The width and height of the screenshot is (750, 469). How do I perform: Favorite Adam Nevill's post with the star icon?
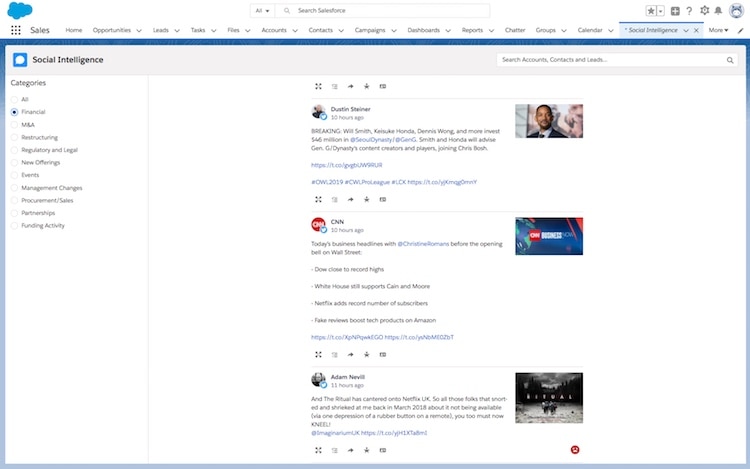(x=366, y=450)
